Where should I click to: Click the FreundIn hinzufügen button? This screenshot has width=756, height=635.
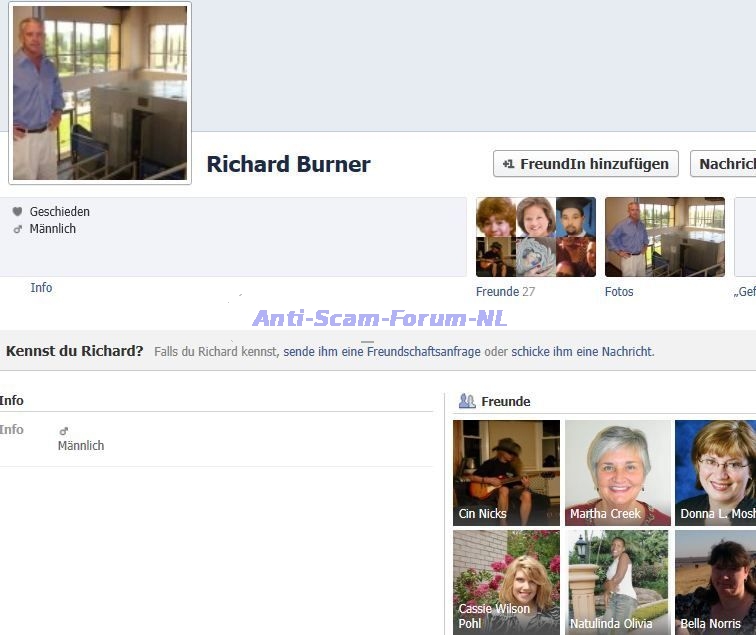585,164
